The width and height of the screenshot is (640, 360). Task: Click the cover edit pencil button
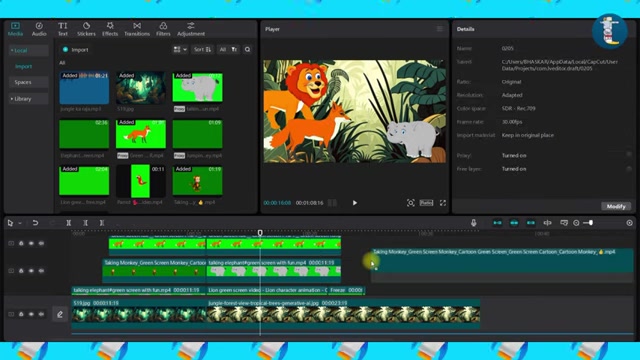pos(60,314)
